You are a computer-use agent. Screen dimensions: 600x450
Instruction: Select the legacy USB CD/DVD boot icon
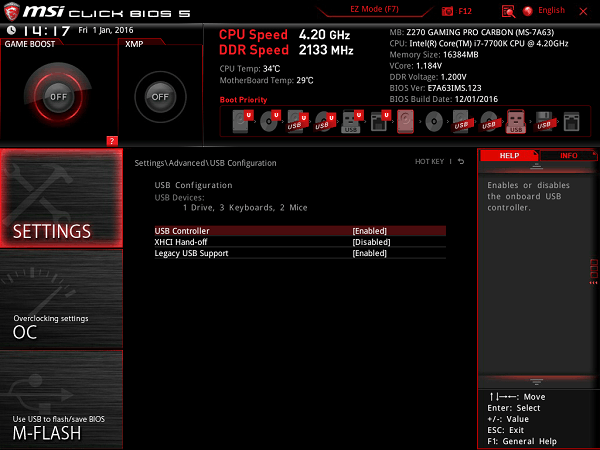(x=489, y=121)
